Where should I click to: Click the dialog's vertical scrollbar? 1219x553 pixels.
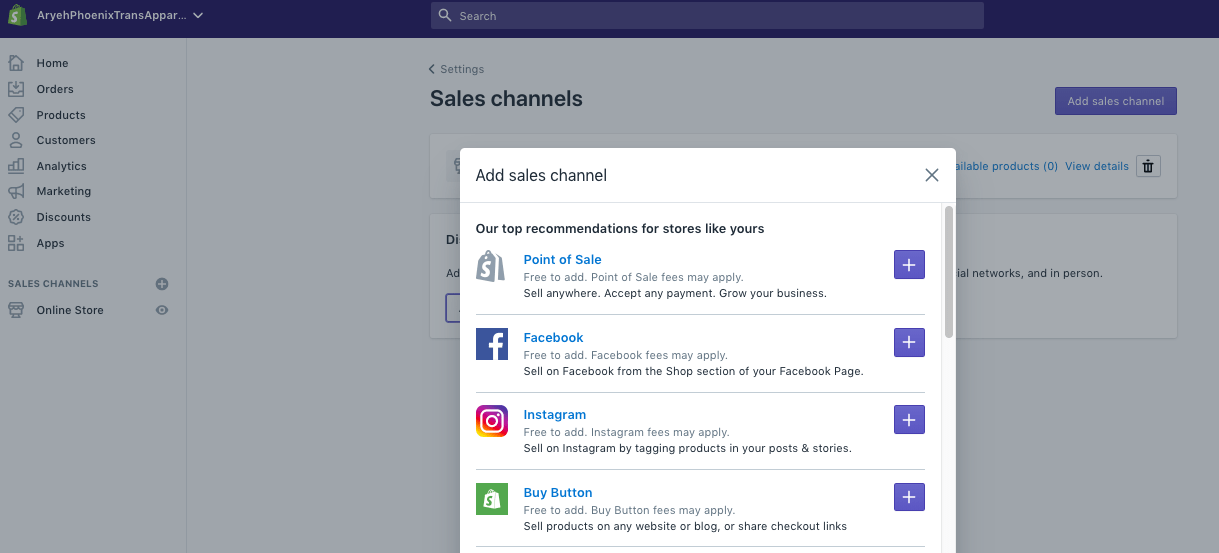tap(949, 272)
